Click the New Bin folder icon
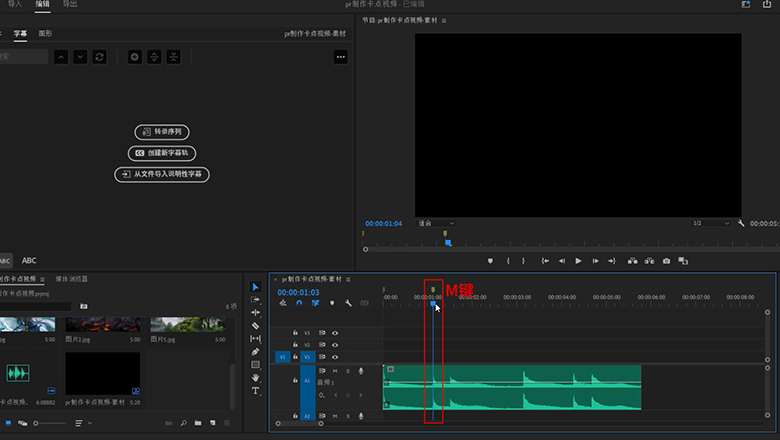The width and height of the screenshot is (780, 440). (x=198, y=423)
